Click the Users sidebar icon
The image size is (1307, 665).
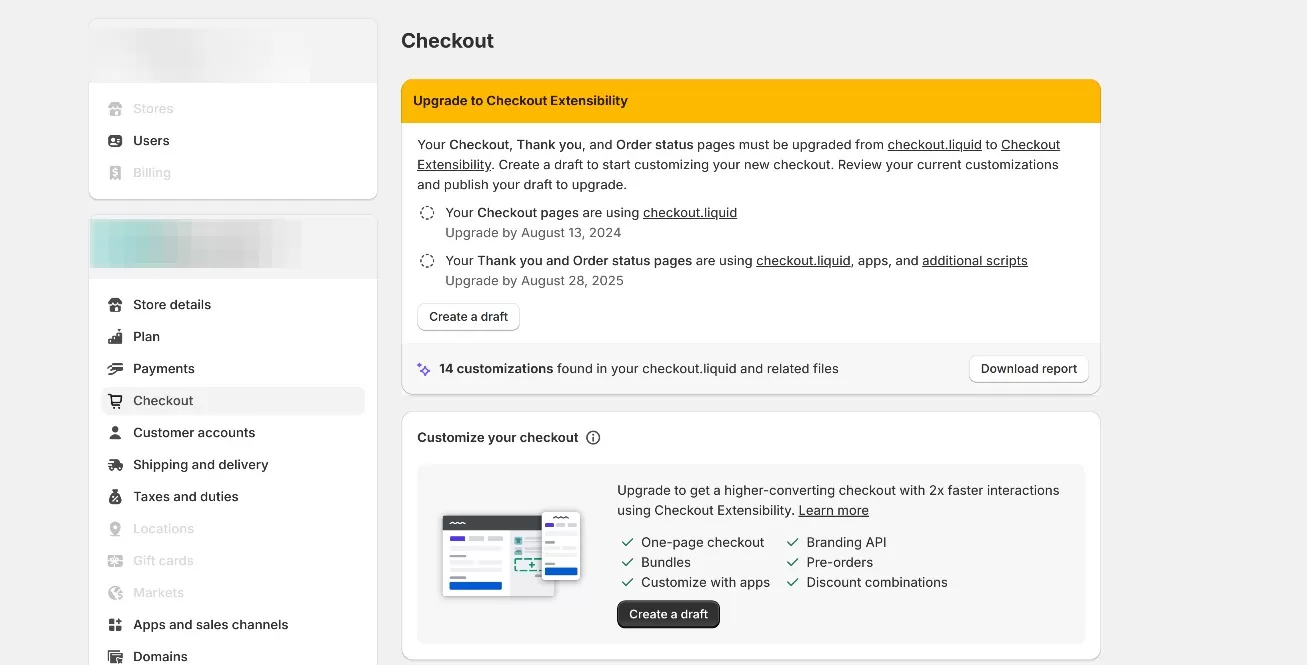[x=115, y=141]
